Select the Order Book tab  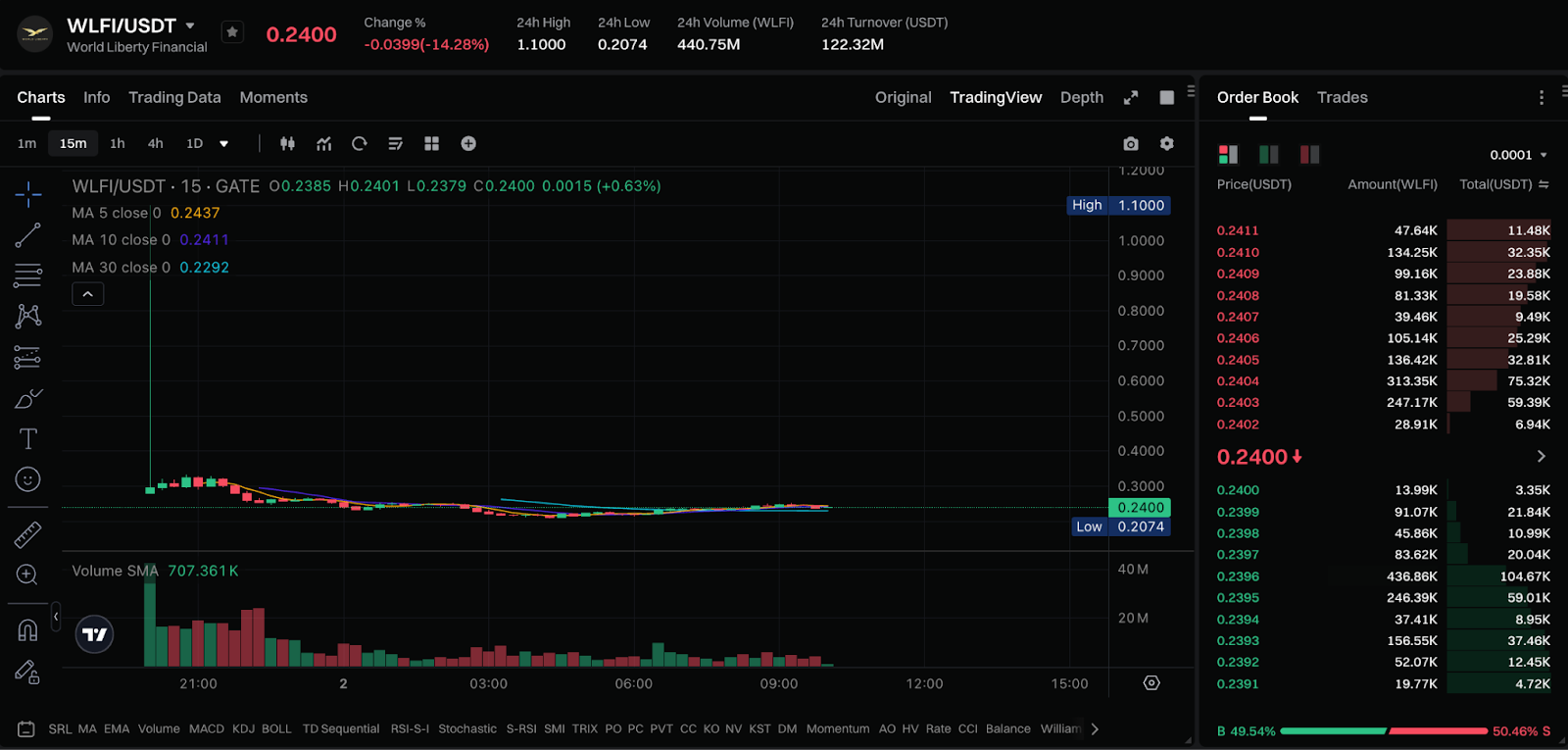[1257, 97]
